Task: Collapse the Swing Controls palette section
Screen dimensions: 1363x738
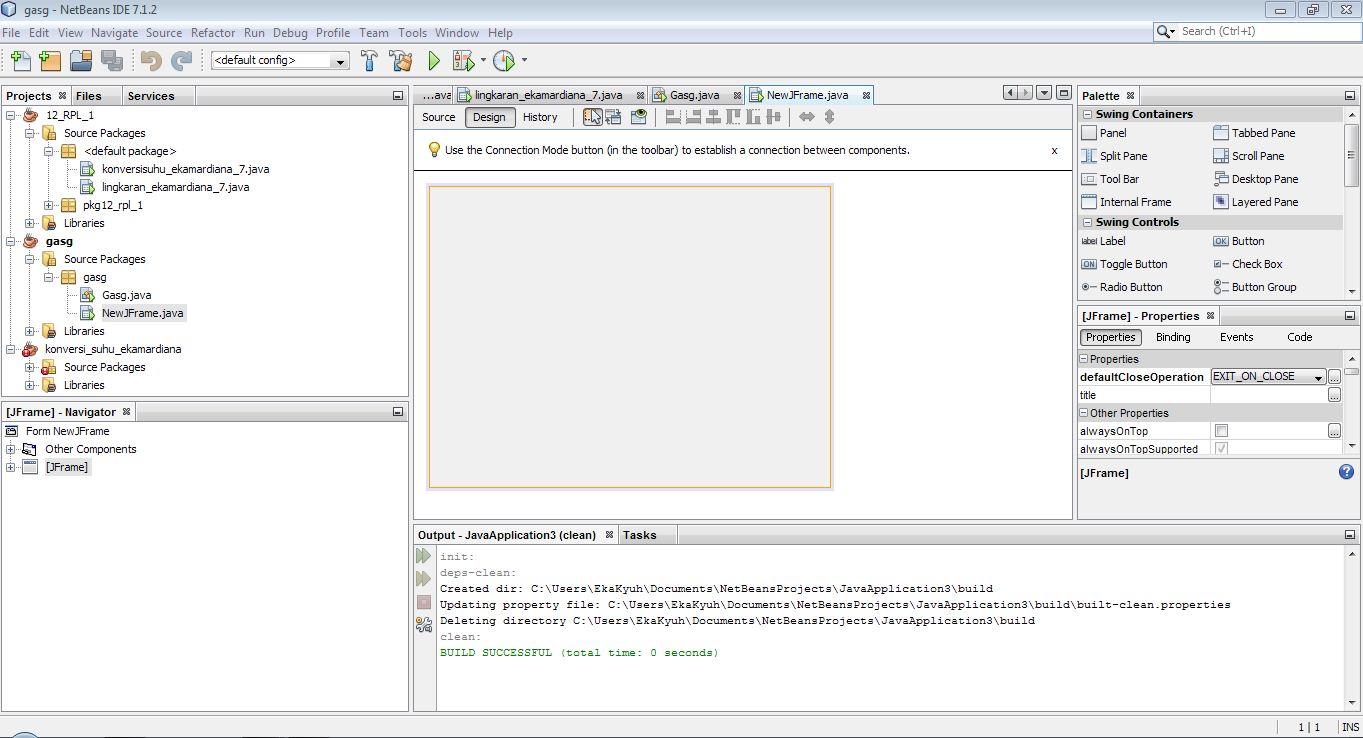Action: pos(1088,222)
